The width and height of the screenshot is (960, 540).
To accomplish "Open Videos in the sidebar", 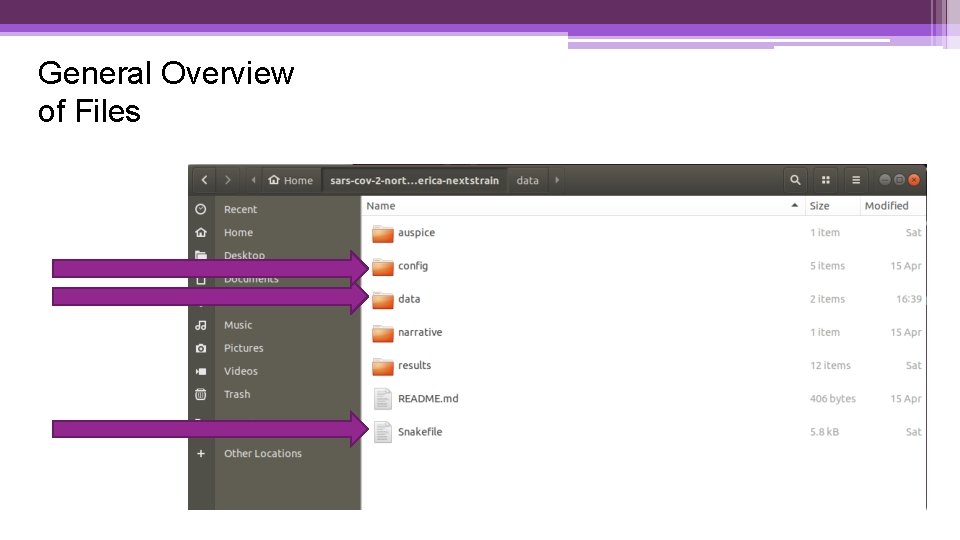I will 241,371.
